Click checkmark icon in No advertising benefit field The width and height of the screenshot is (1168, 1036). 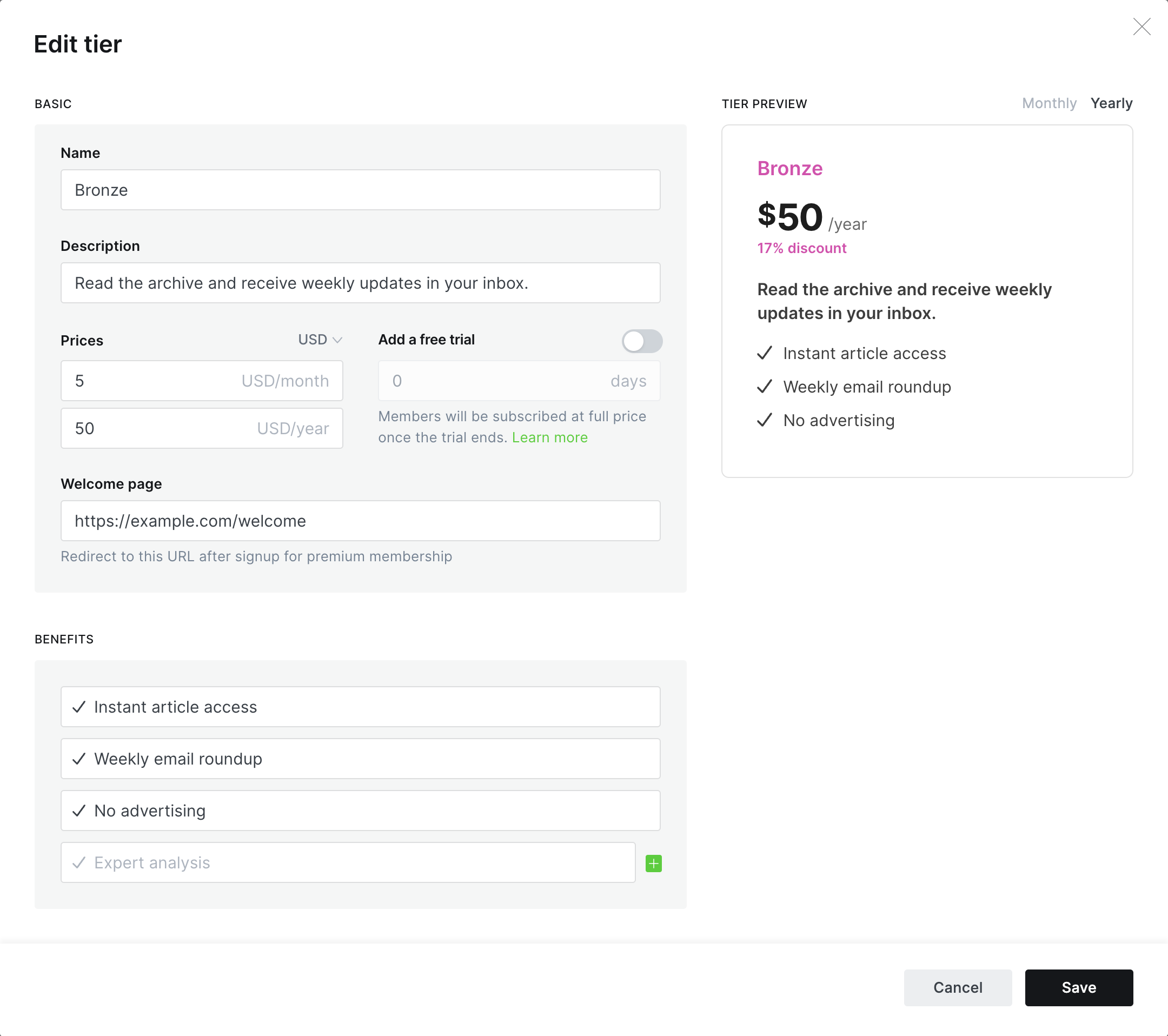79,811
